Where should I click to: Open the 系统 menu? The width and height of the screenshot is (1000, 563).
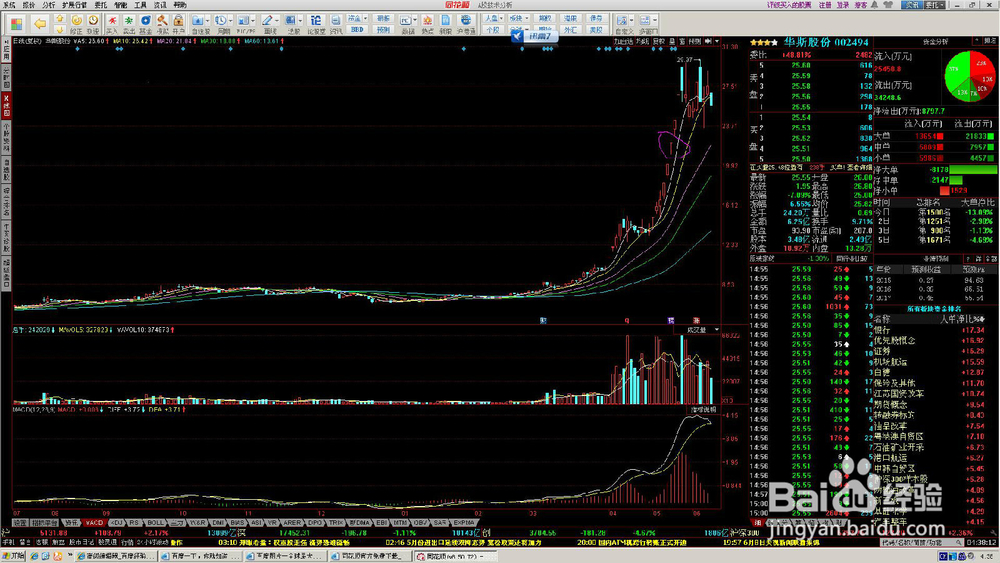(9, 5)
